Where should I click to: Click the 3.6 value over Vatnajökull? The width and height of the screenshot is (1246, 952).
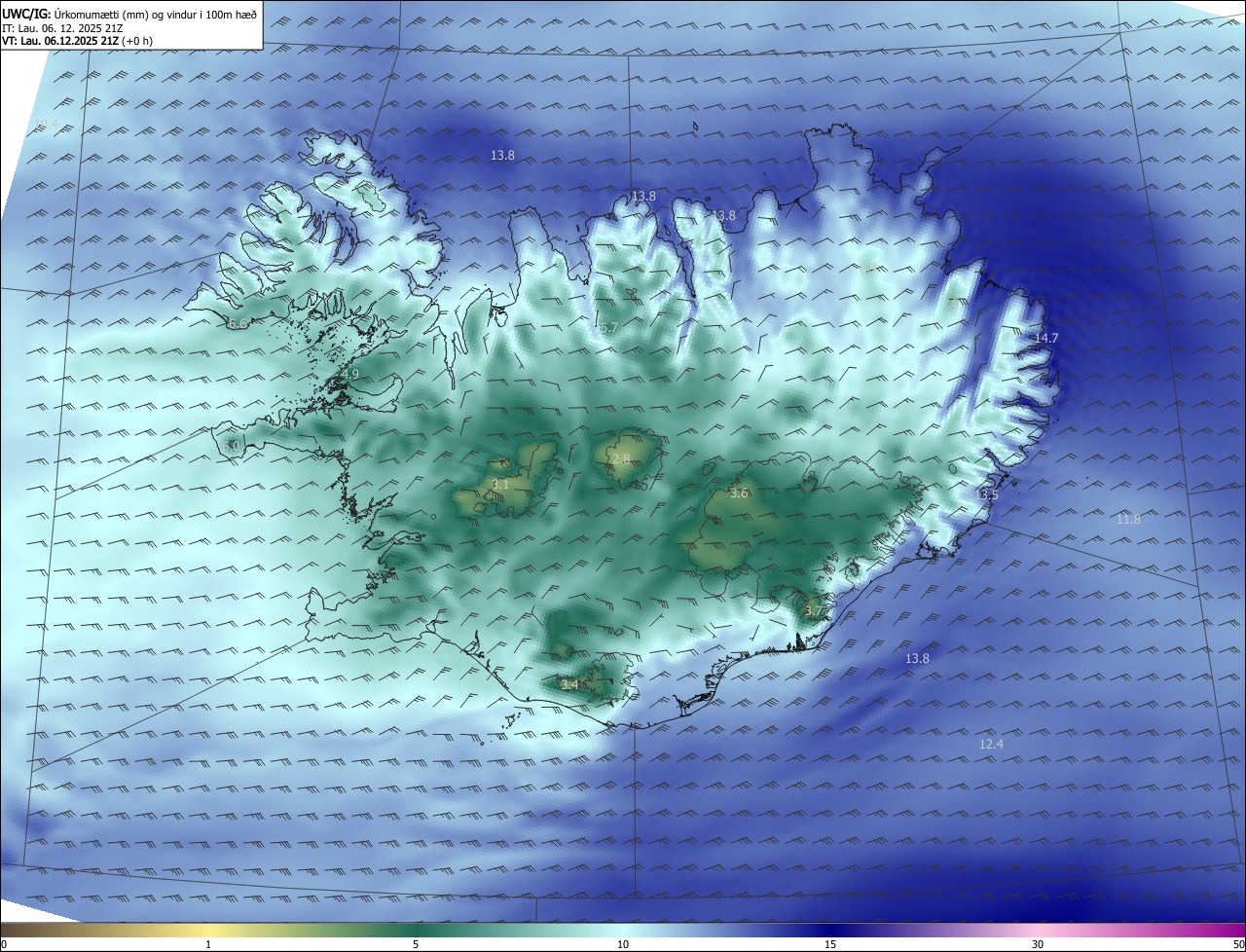pyautogui.click(x=739, y=494)
